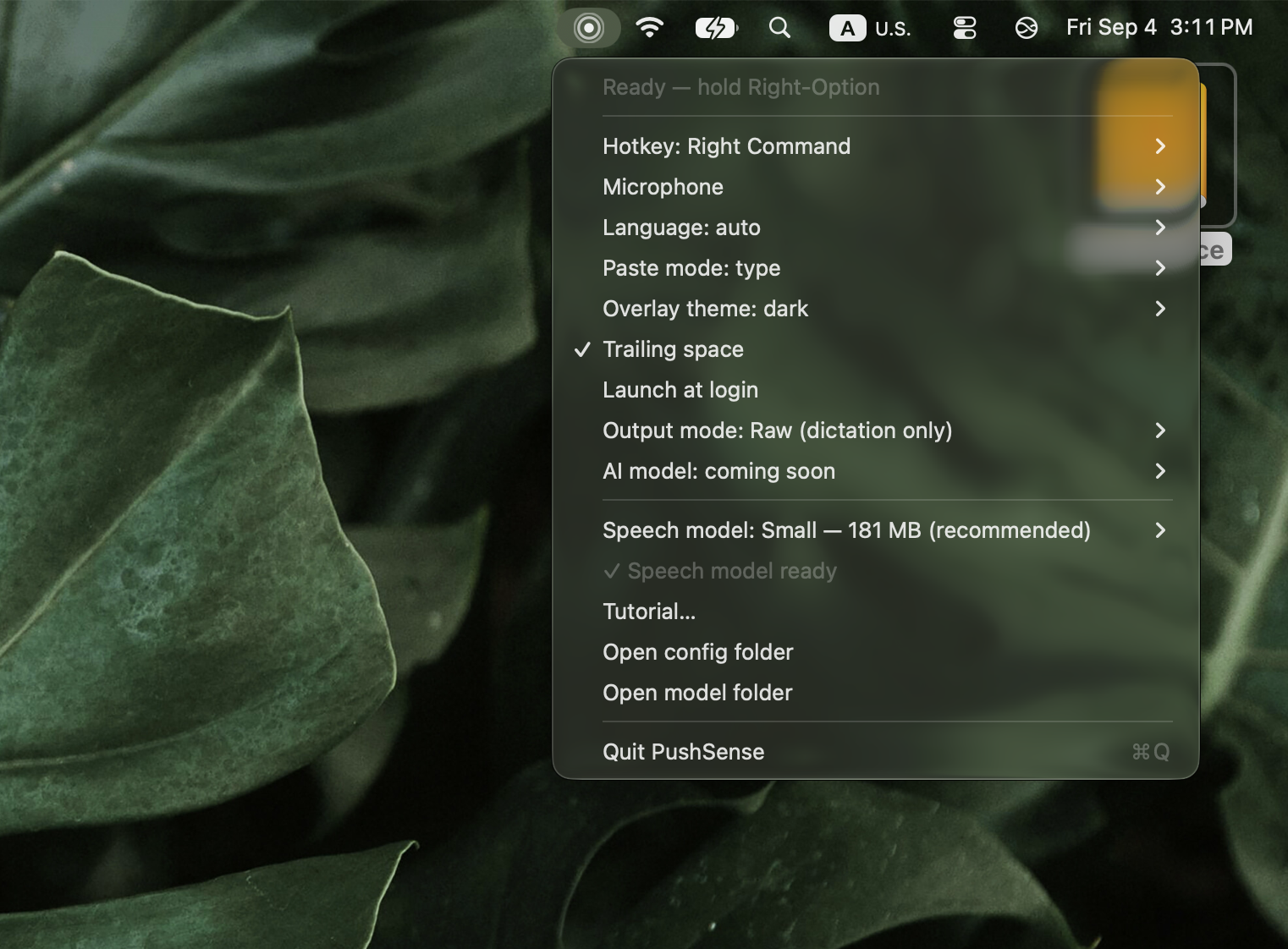Choose Quit PushSense
The image size is (1288, 949).
point(876,752)
